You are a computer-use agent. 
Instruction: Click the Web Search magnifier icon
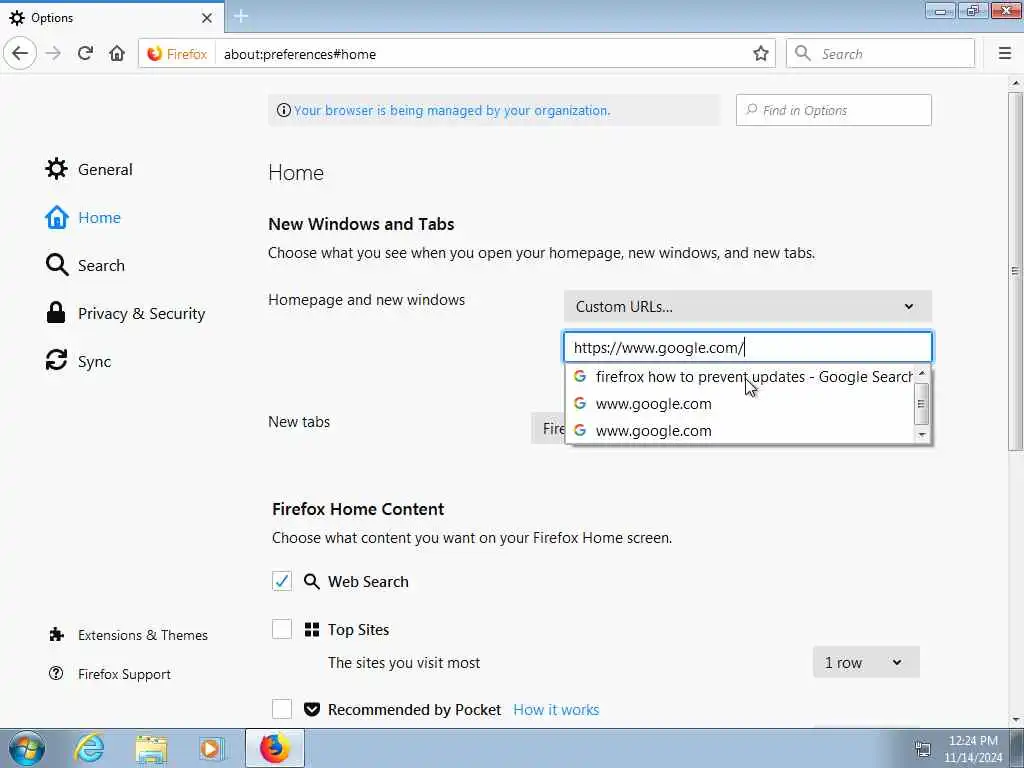click(x=312, y=581)
